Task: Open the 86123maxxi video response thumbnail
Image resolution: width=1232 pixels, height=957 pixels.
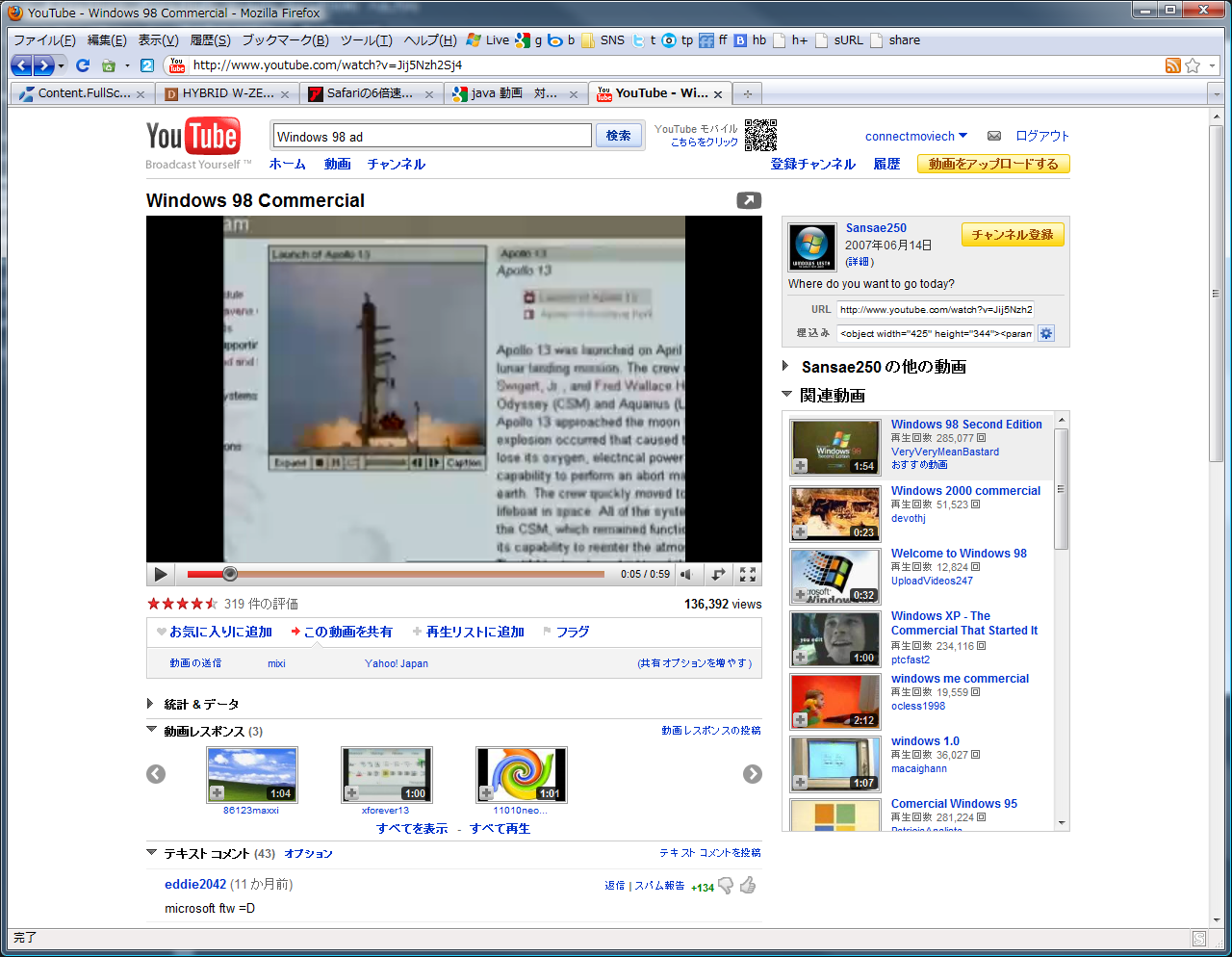Action: [x=252, y=774]
